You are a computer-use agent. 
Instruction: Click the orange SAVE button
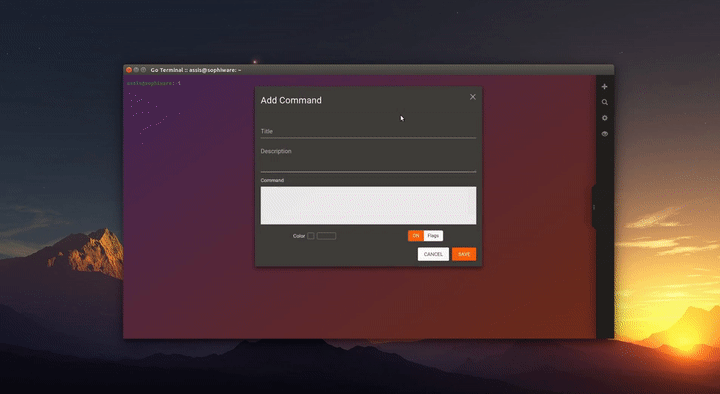point(464,254)
